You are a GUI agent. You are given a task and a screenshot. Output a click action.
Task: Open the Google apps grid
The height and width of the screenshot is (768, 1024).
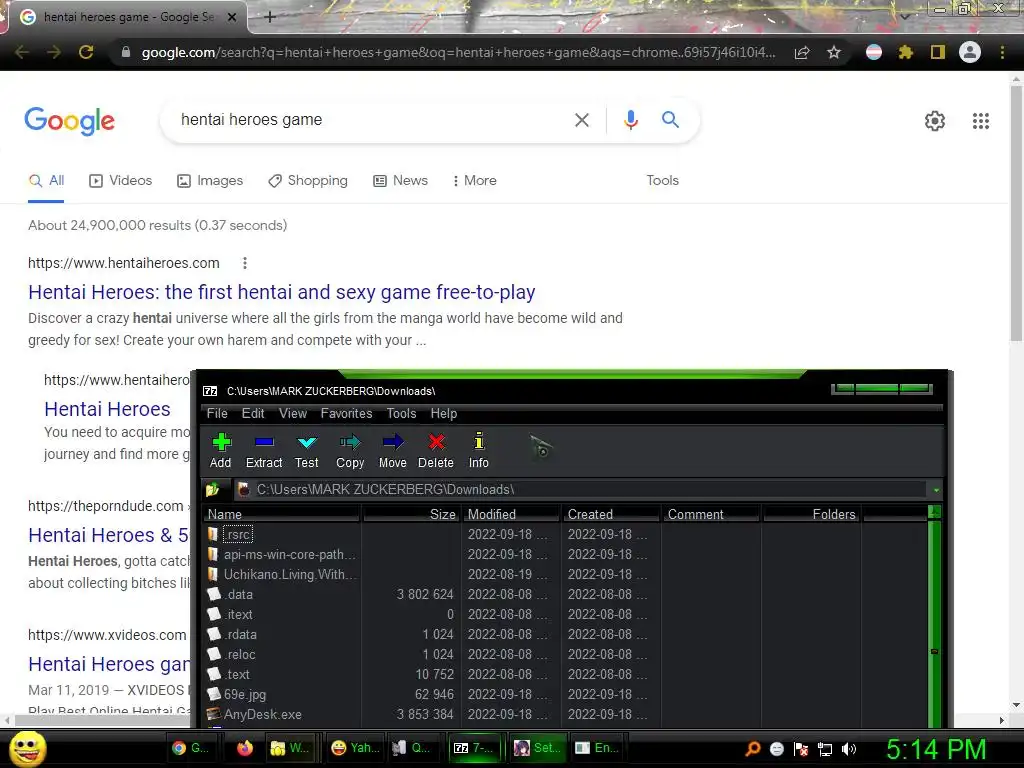coord(981,121)
